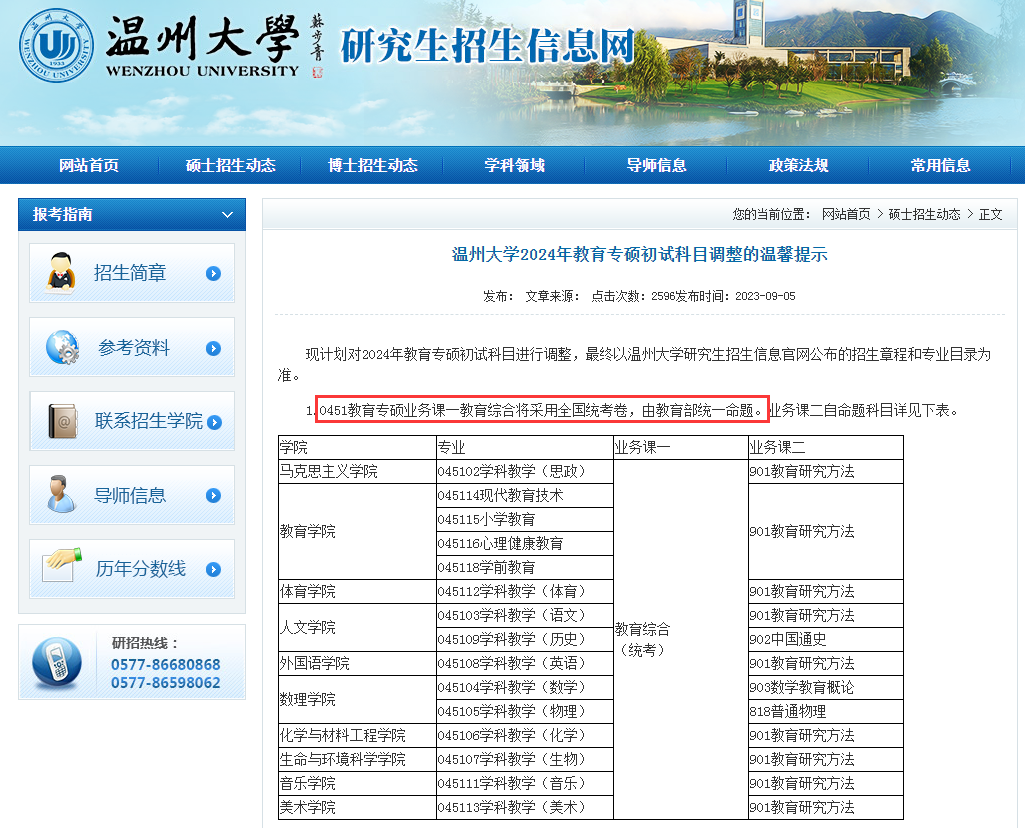Click the 历年分数线 hand paper icon
Viewport: 1025px width, 828px height.
(62, 565)
